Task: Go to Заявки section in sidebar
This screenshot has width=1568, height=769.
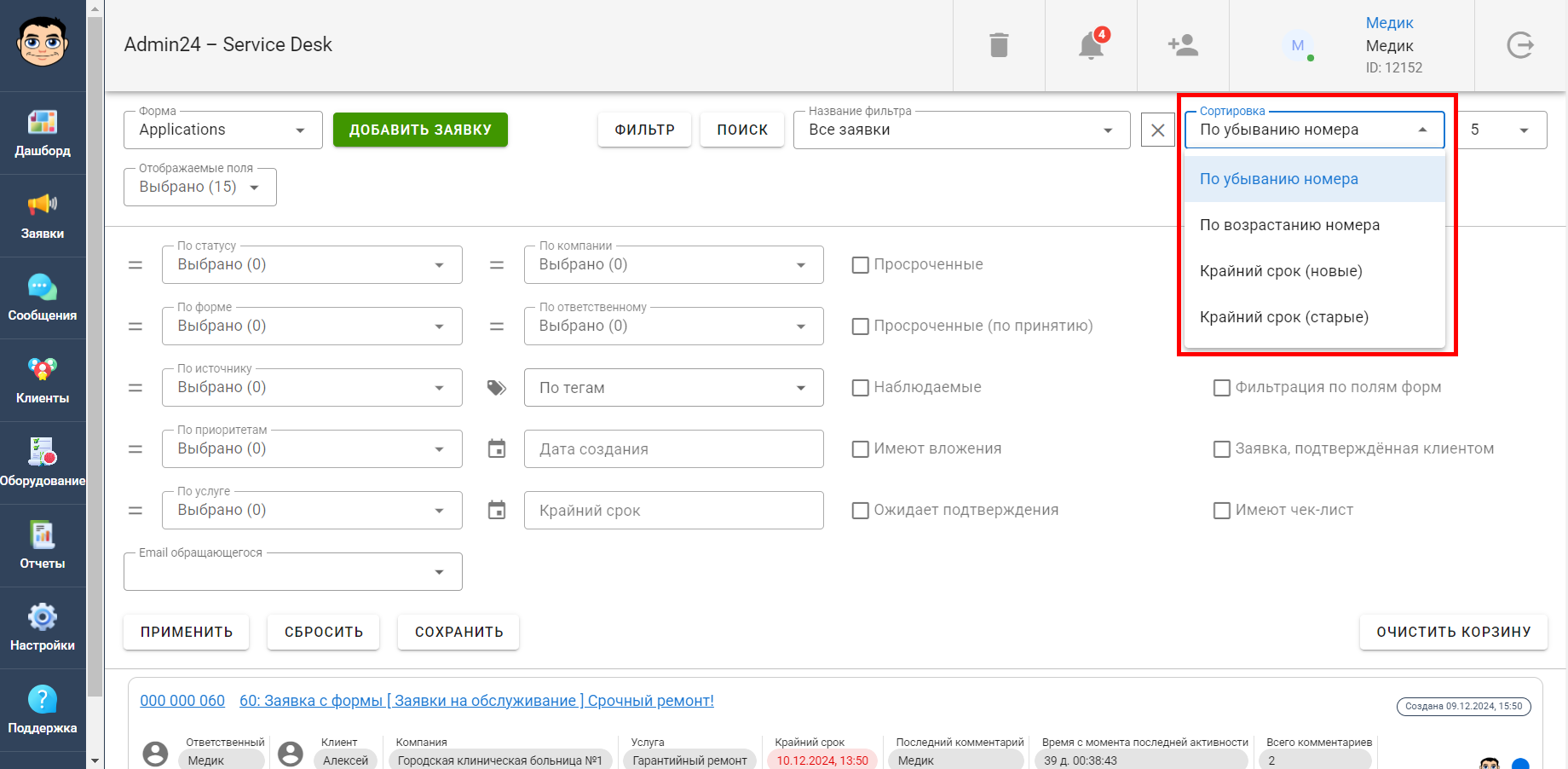Action: (x=43, y=217)
